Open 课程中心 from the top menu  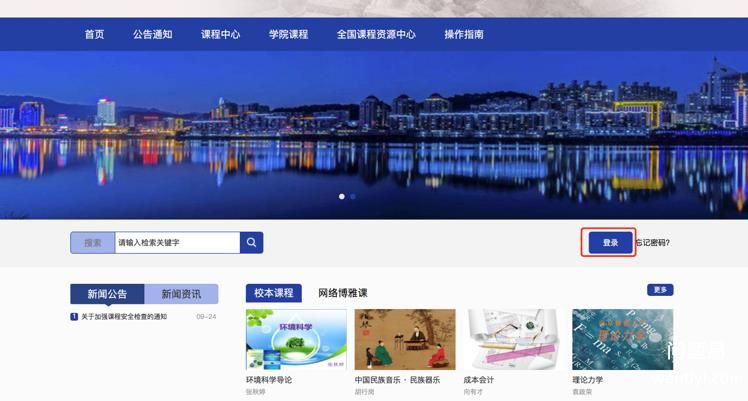coord(220,34)
